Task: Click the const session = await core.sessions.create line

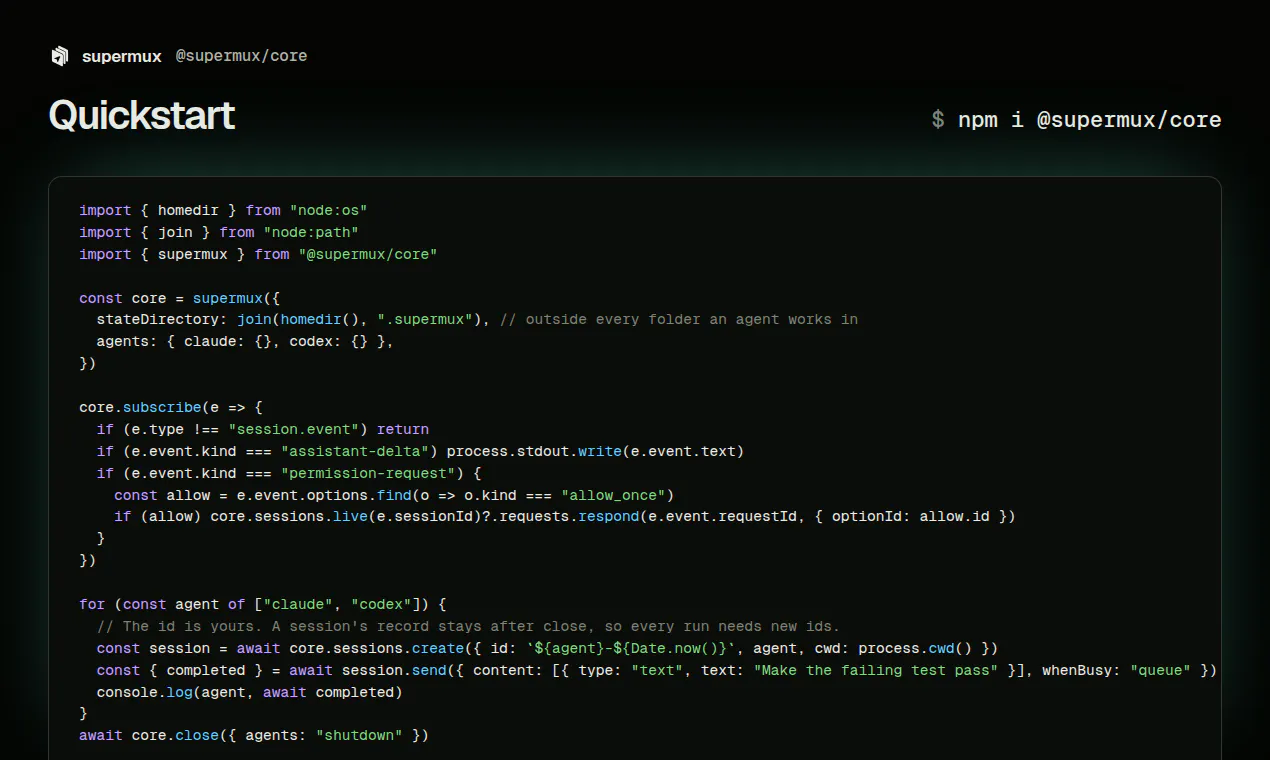Action: [x=547, y=650]
